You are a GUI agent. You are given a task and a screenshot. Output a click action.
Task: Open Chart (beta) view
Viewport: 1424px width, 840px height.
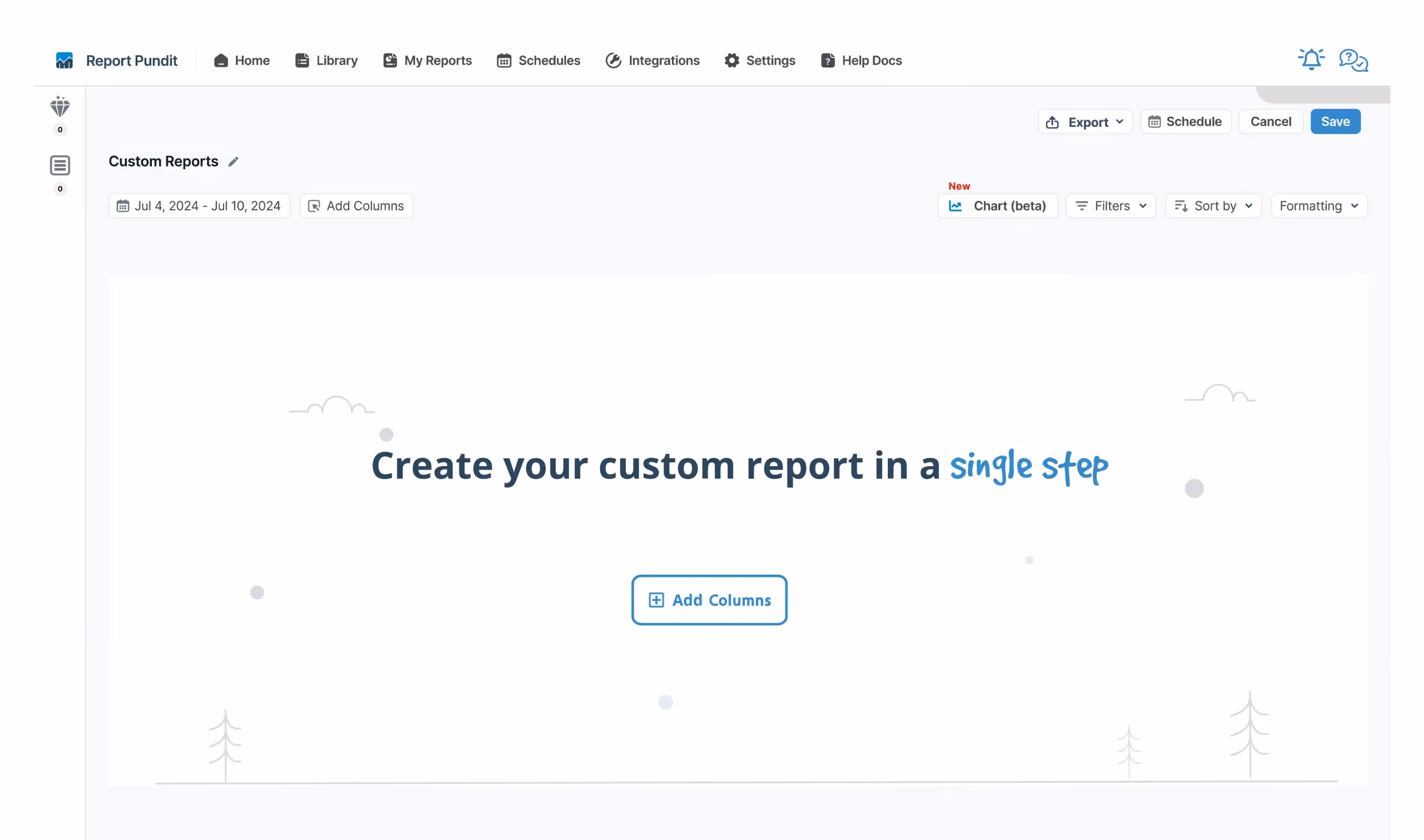coord(997,206)
